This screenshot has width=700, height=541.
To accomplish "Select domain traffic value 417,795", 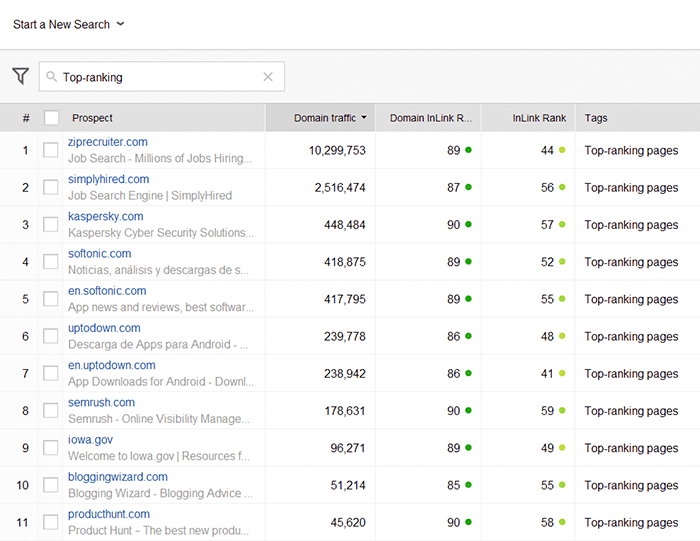I will click(345, 299).
